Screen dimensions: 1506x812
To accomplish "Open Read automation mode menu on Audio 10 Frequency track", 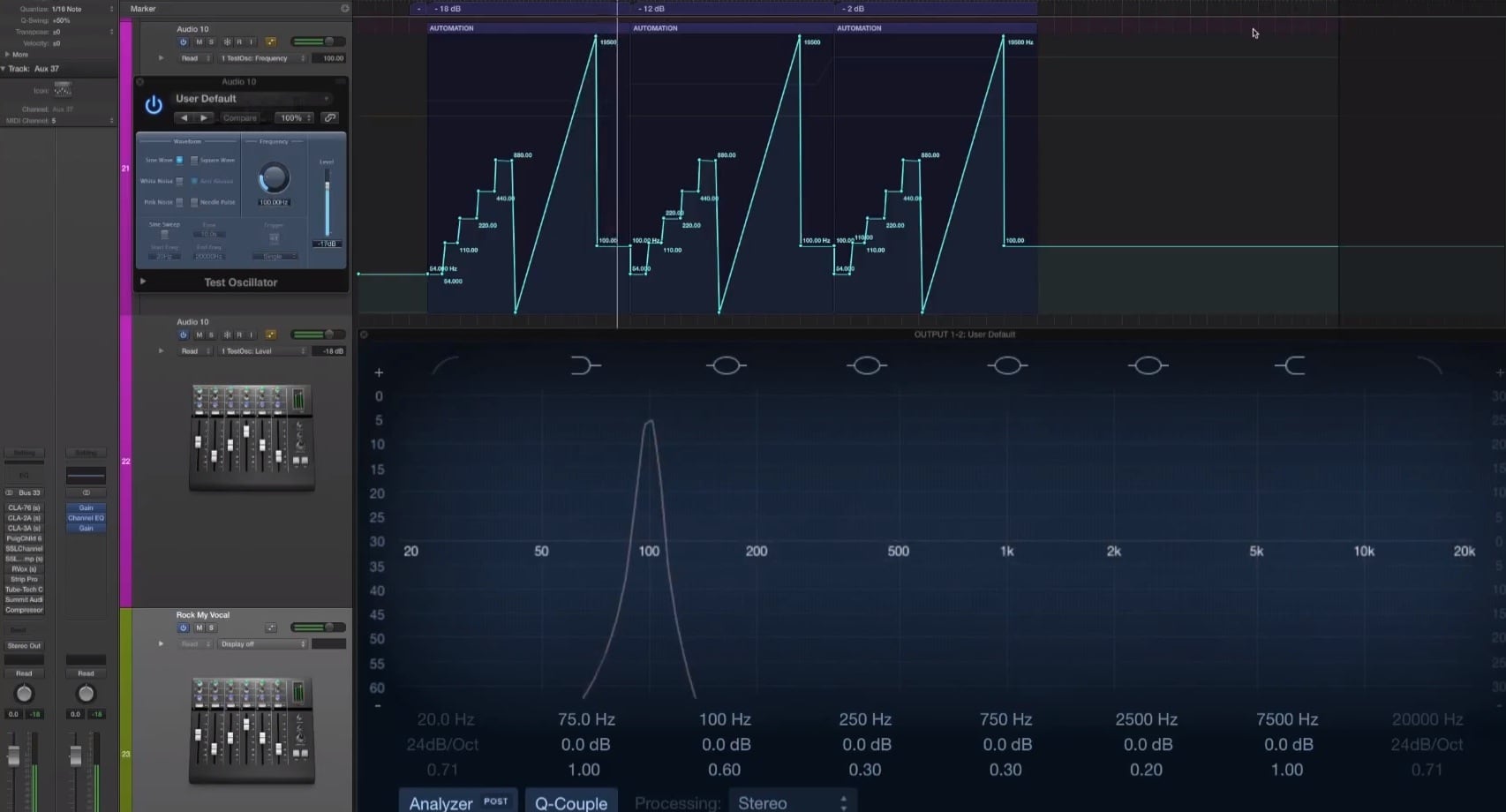I will point(195,58).
